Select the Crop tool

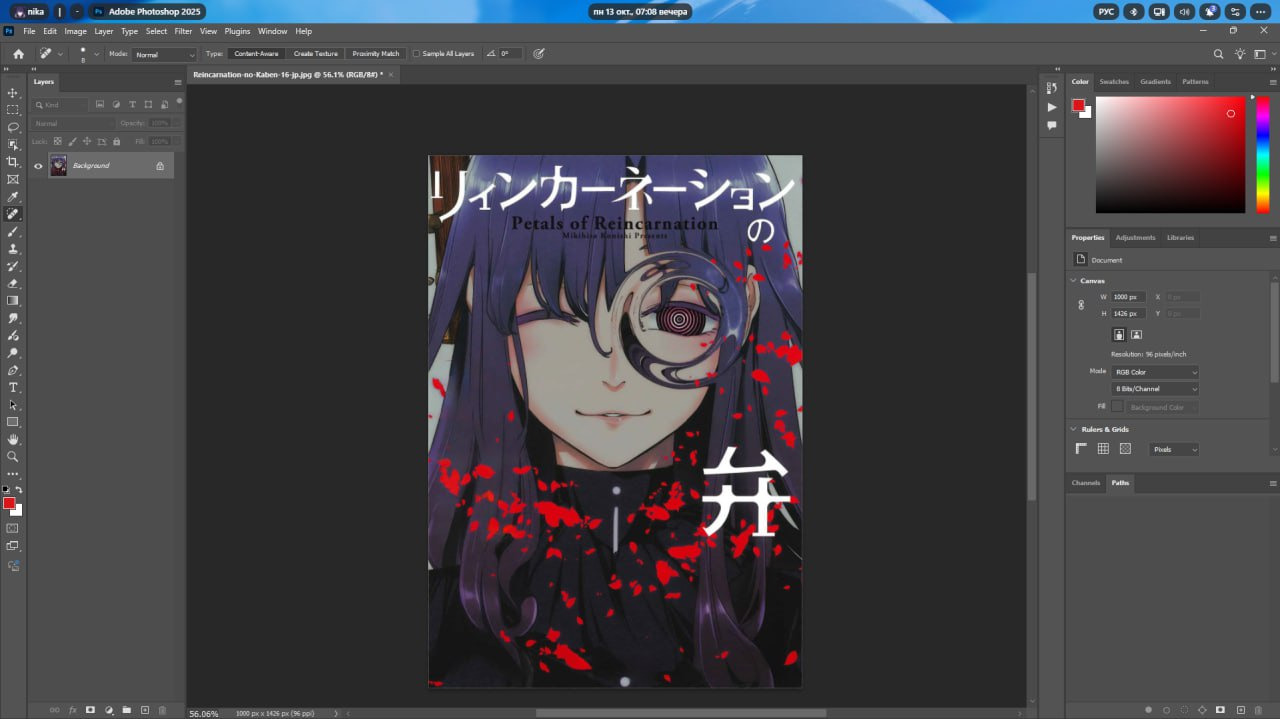[x=13, y=162]
